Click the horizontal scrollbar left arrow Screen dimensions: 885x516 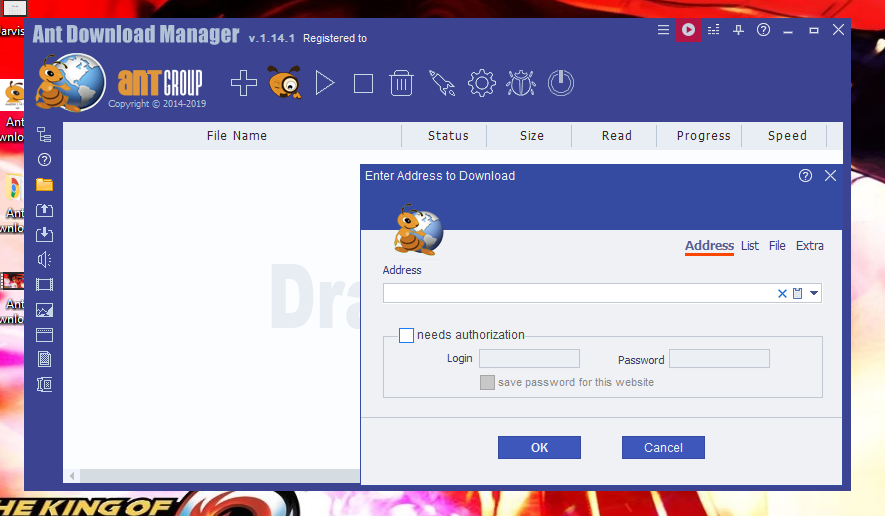click(72, 476)
